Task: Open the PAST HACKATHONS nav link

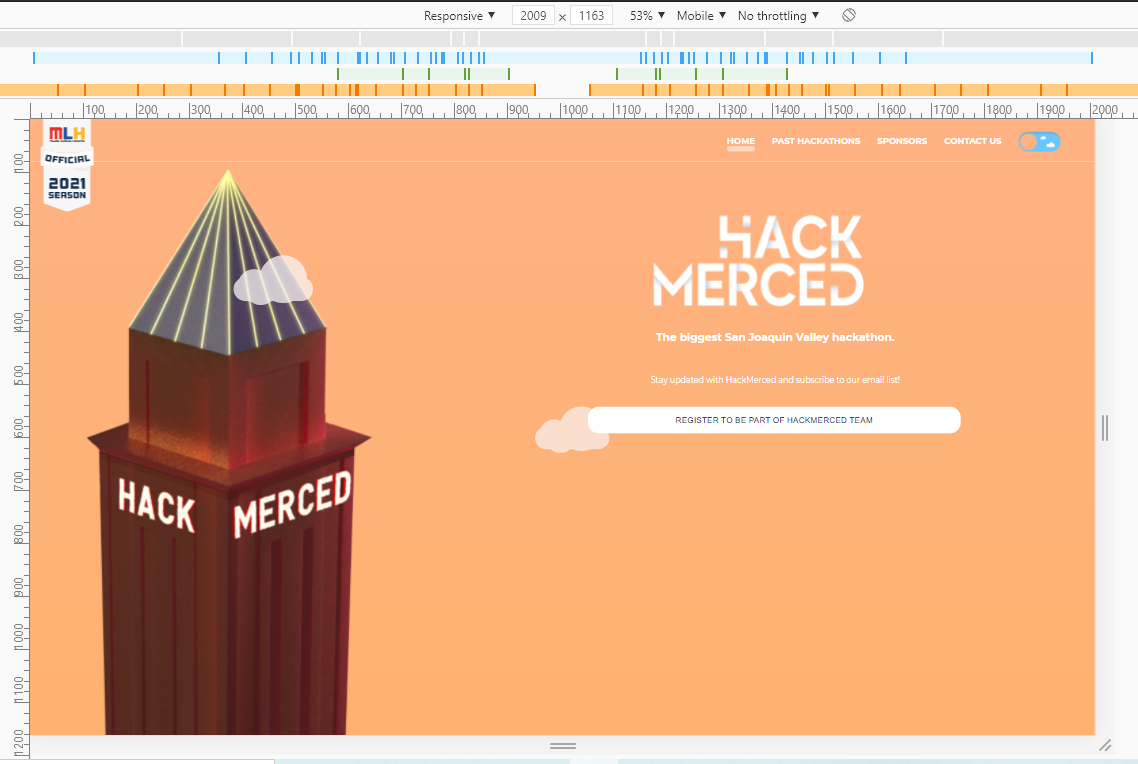Action: click(816, 141)
